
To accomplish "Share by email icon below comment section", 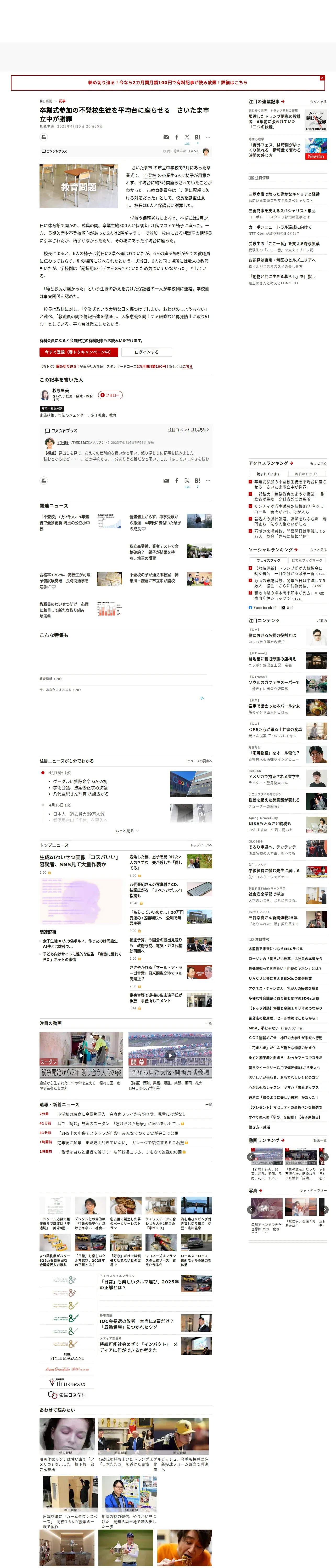I will tap(166, 481).
